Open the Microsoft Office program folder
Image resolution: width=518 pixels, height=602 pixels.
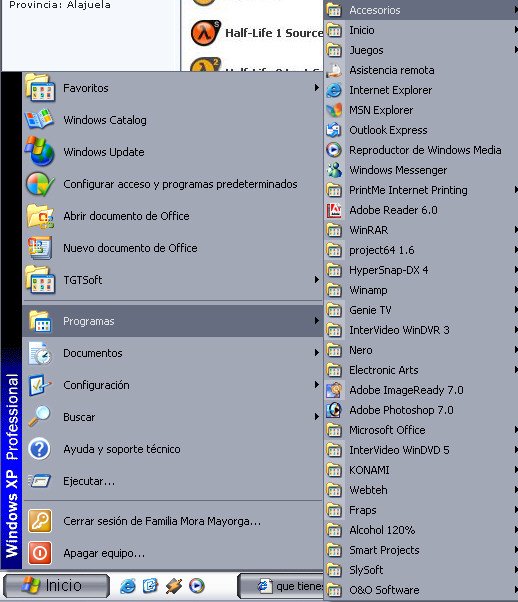pos(421,430)
